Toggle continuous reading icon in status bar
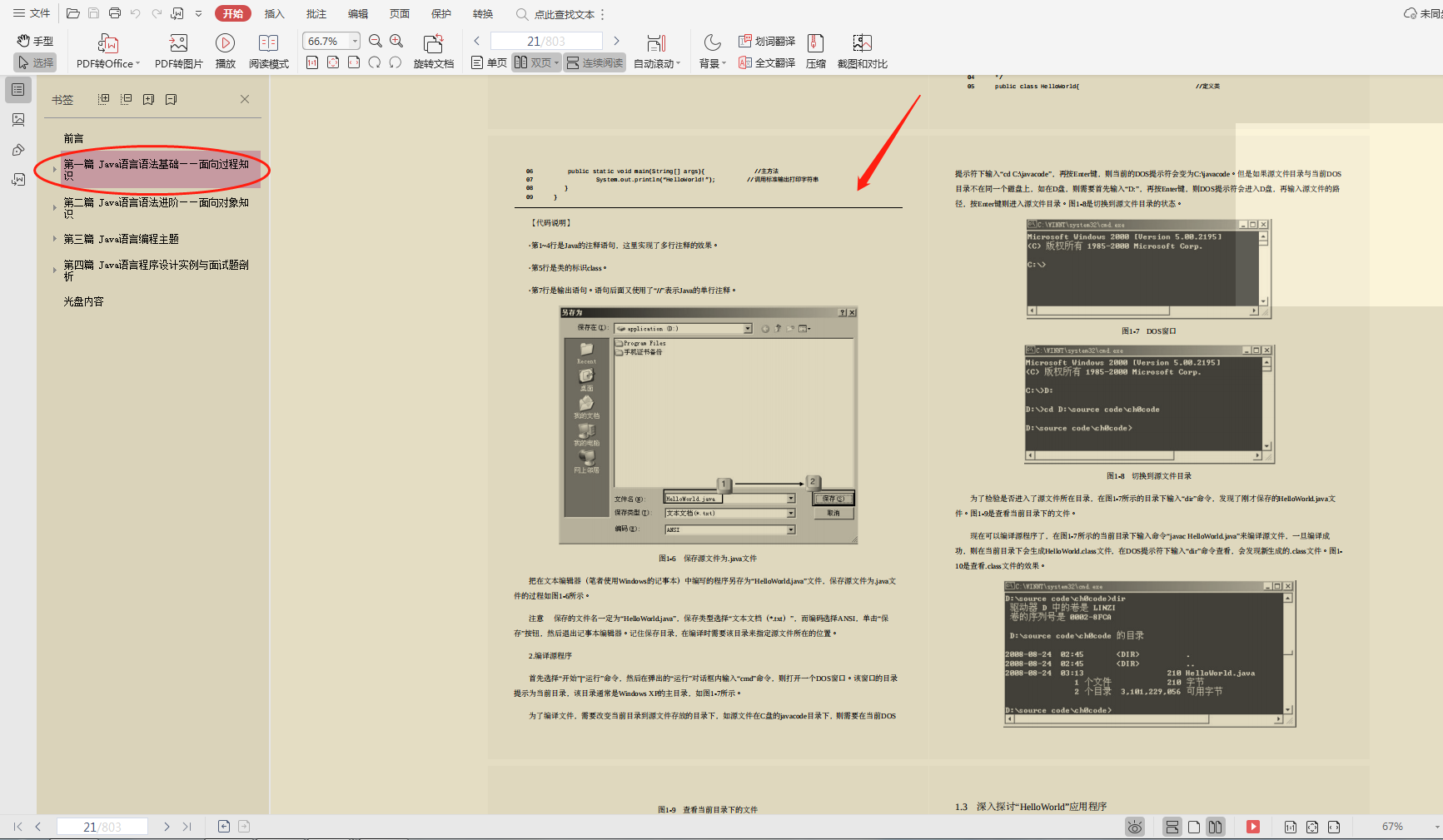The width and height of the screenshot is (1443, 840). click(x=1172, y=827)
